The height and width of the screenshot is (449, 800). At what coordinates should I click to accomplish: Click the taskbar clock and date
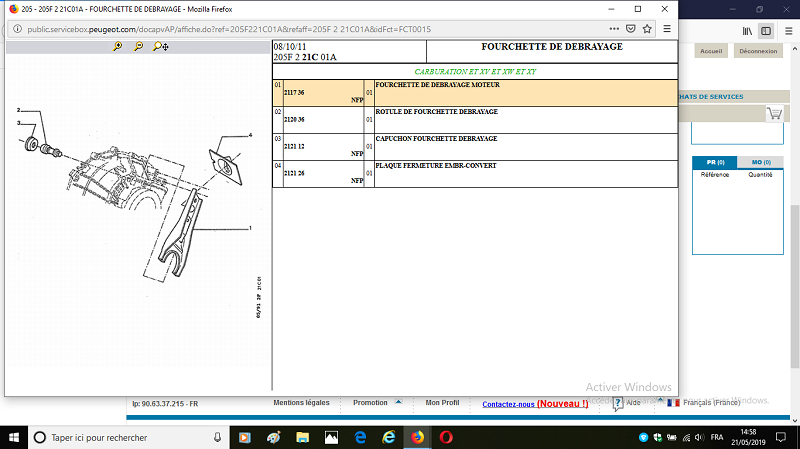(x=748, y=437)
